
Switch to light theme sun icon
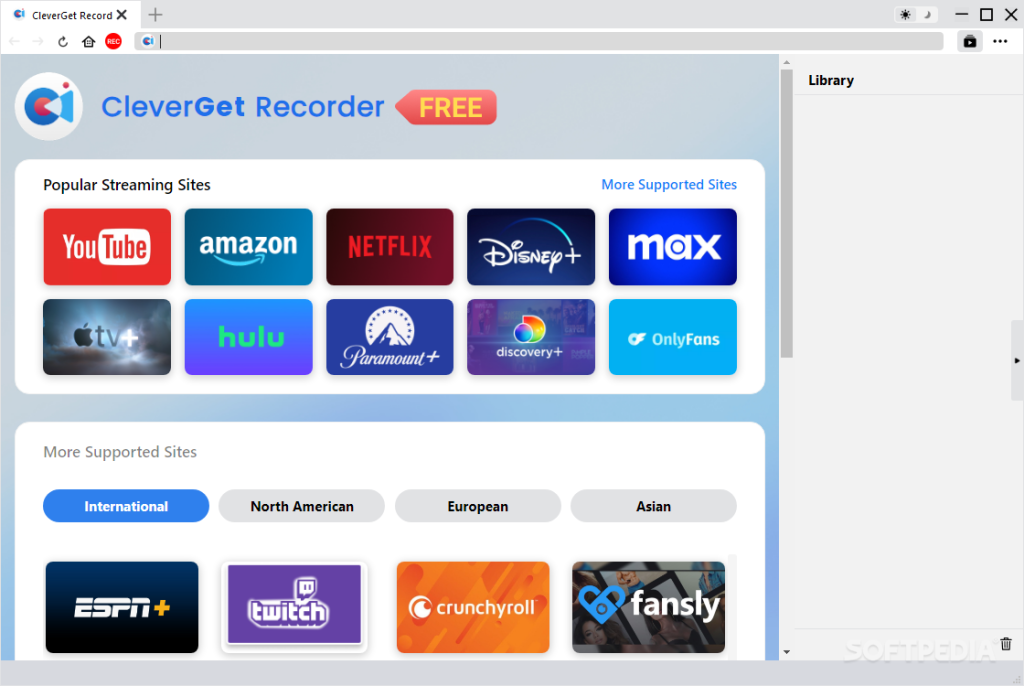tap(905, 14)
